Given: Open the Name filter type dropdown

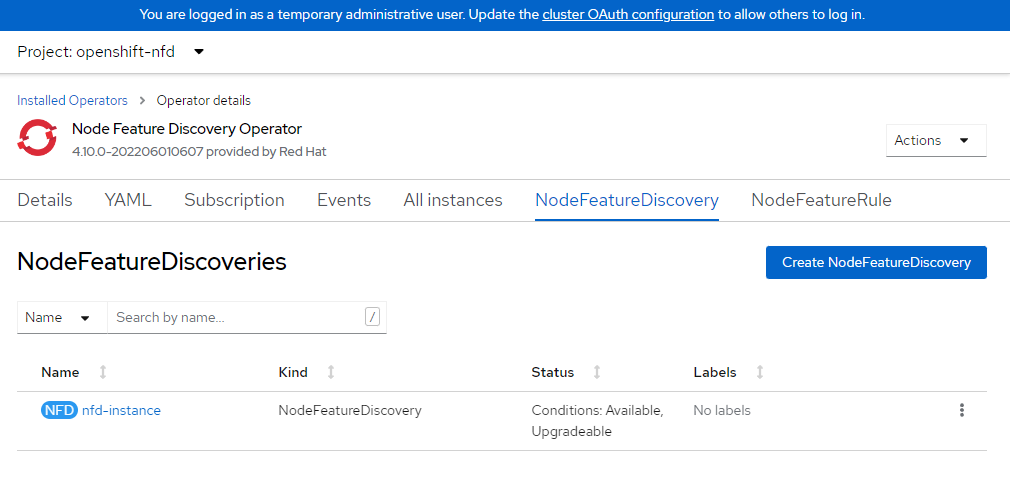Looking at the screenshot, I should tap(61, 317).
